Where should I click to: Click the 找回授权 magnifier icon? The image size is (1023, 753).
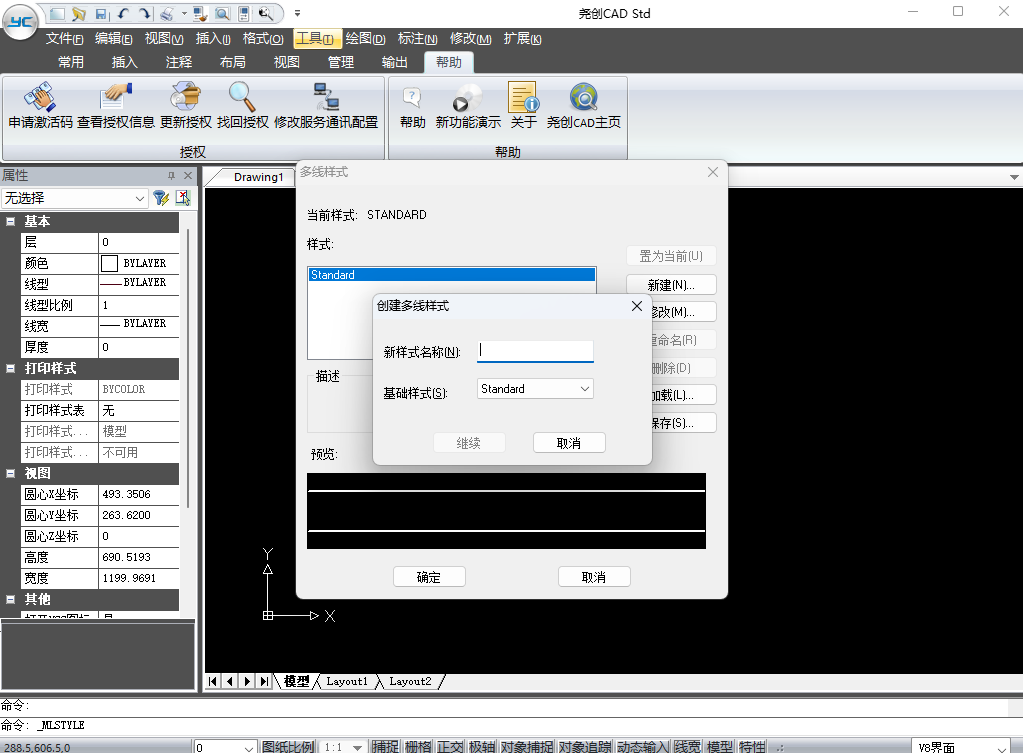(x=243, y=98)
